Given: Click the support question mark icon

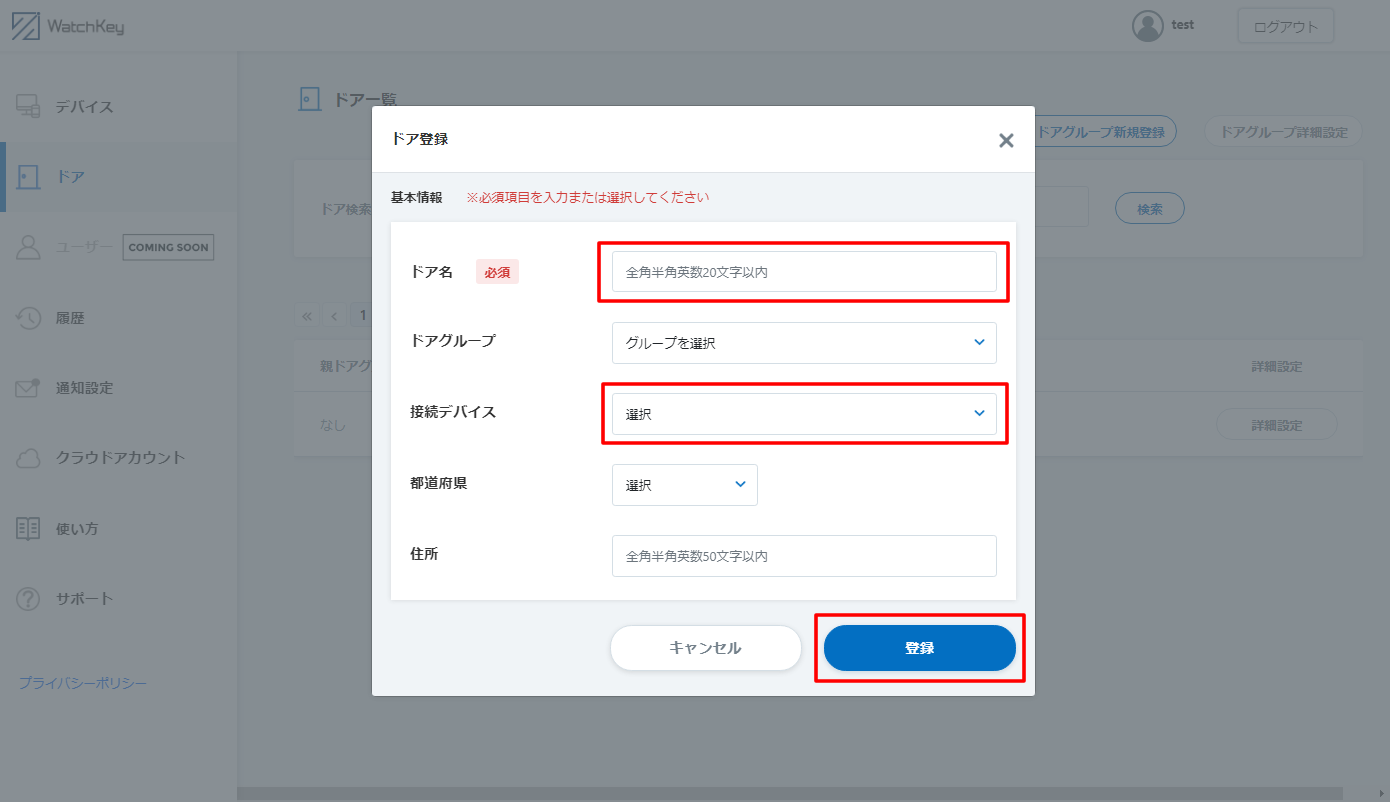Looking at the screenshot, I should (28, 599).
